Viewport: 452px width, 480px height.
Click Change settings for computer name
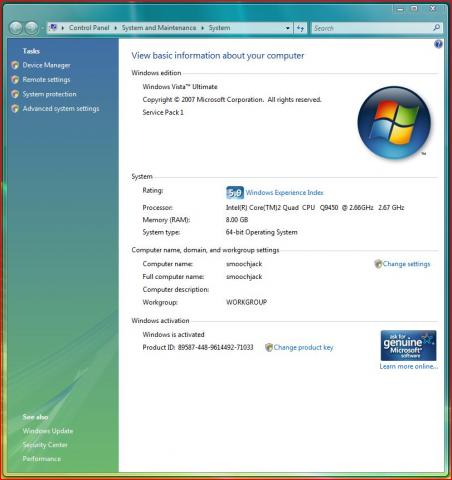[x=406, y=264]
